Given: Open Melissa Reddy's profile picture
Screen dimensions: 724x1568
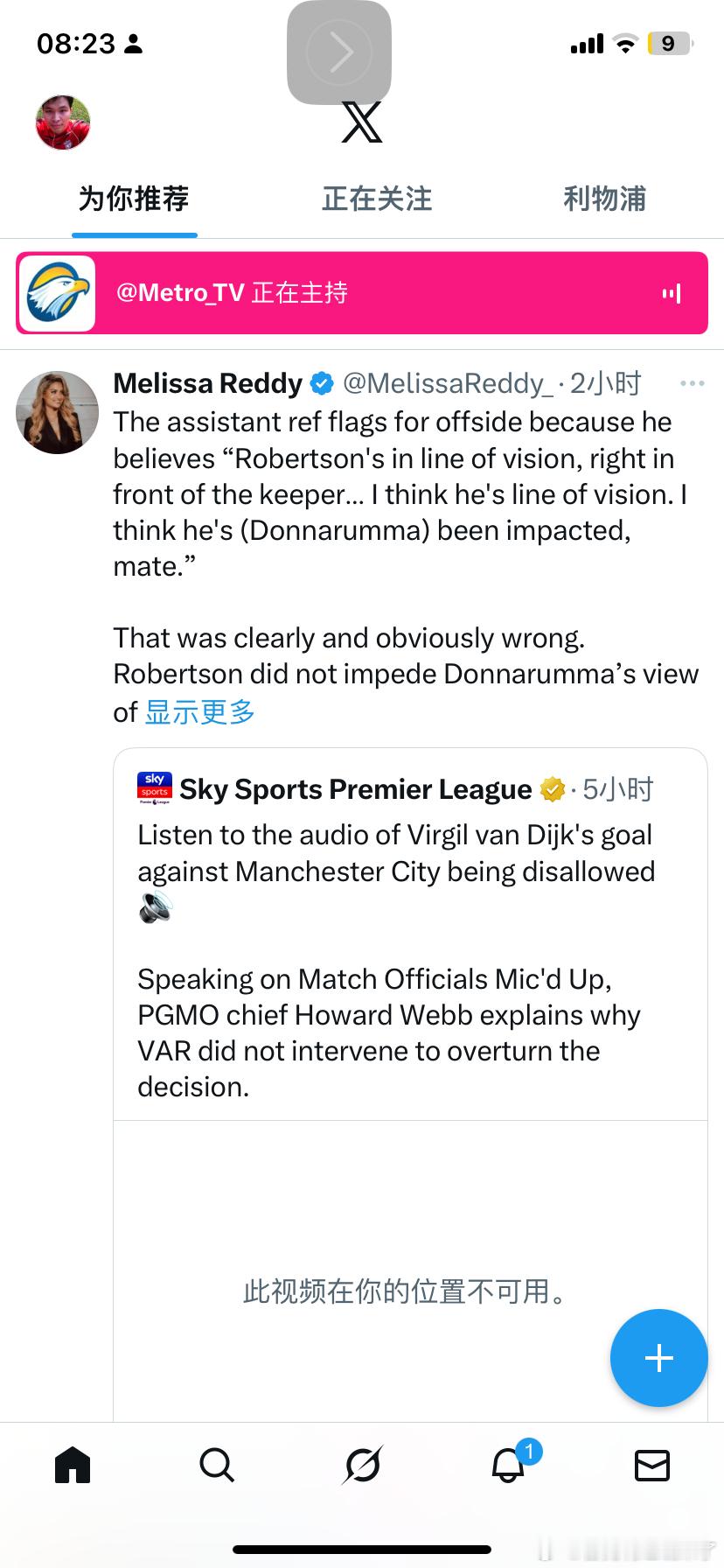Looking at the screenshot, I should [x=58, y=412].
